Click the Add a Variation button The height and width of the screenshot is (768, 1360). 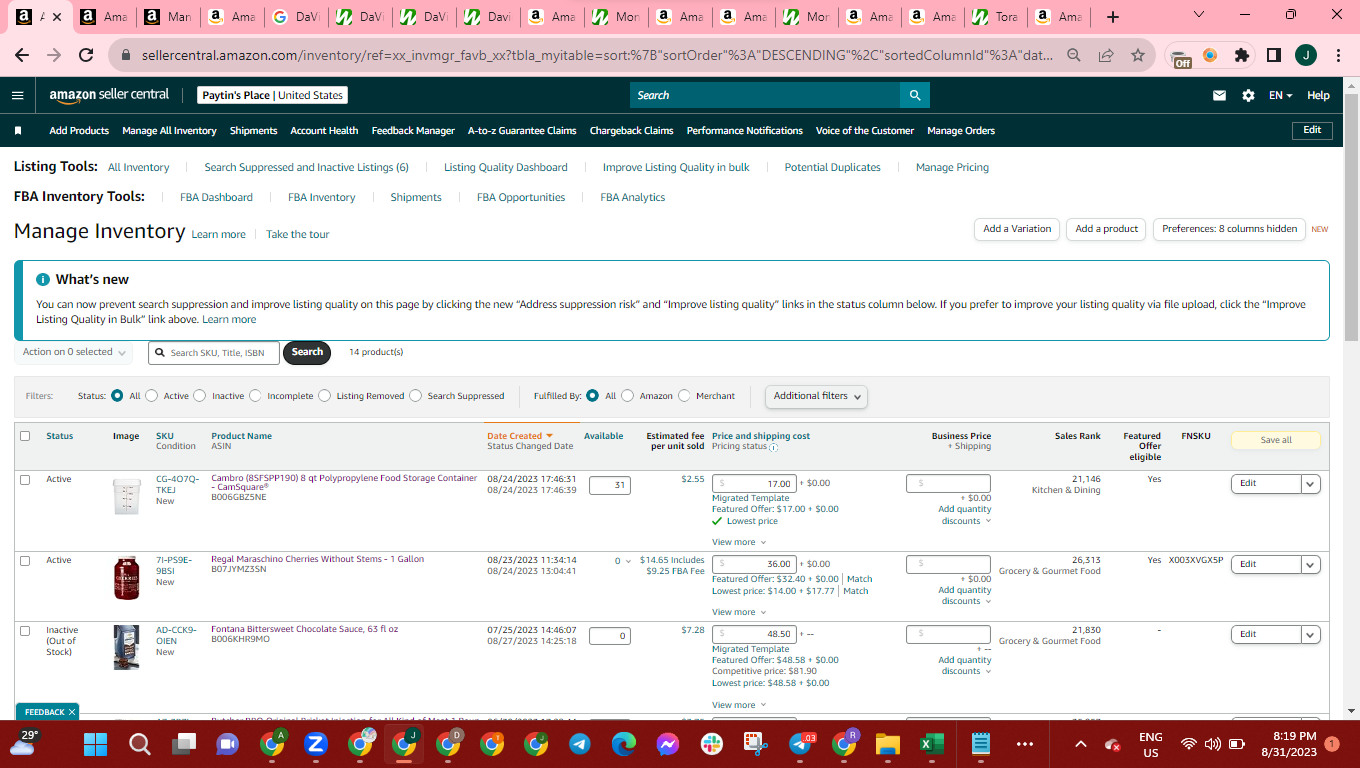point(1017,229)
